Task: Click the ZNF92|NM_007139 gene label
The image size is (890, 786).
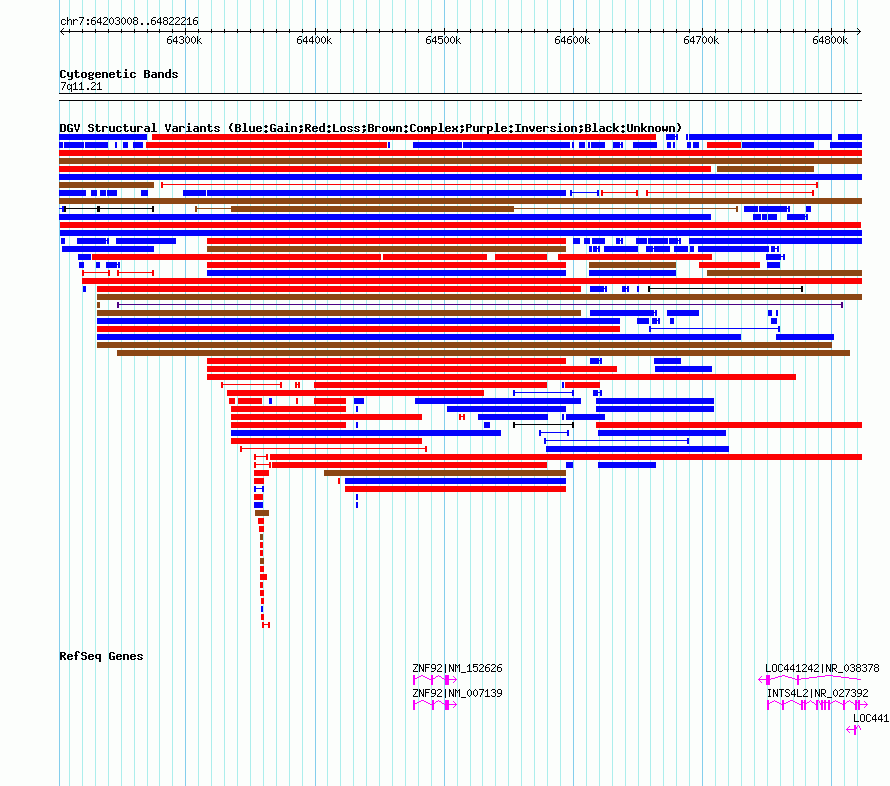Action: 457,693
